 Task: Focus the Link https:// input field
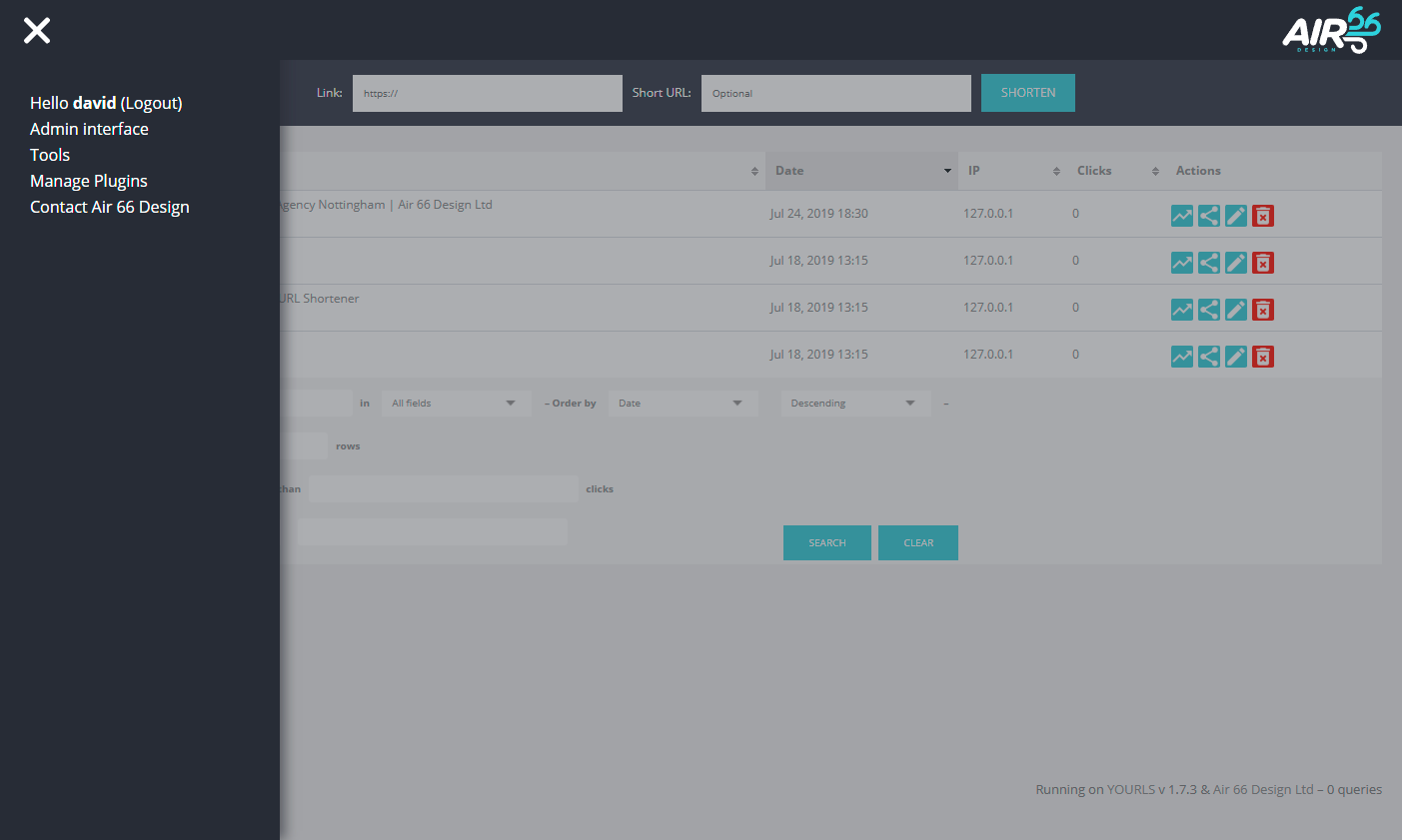coord(487,93)
